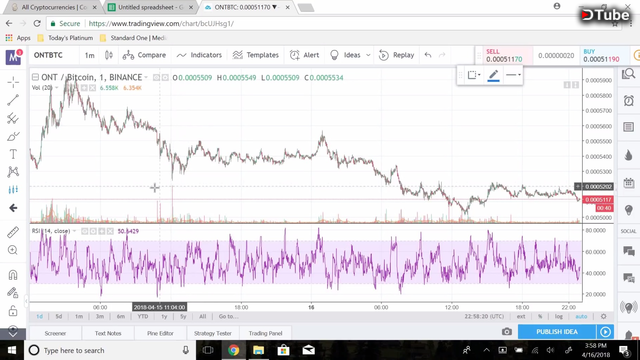This screenshot has height=360, width=640.
Task: Set chart range to YTD
Action: [x=142, y=316]
